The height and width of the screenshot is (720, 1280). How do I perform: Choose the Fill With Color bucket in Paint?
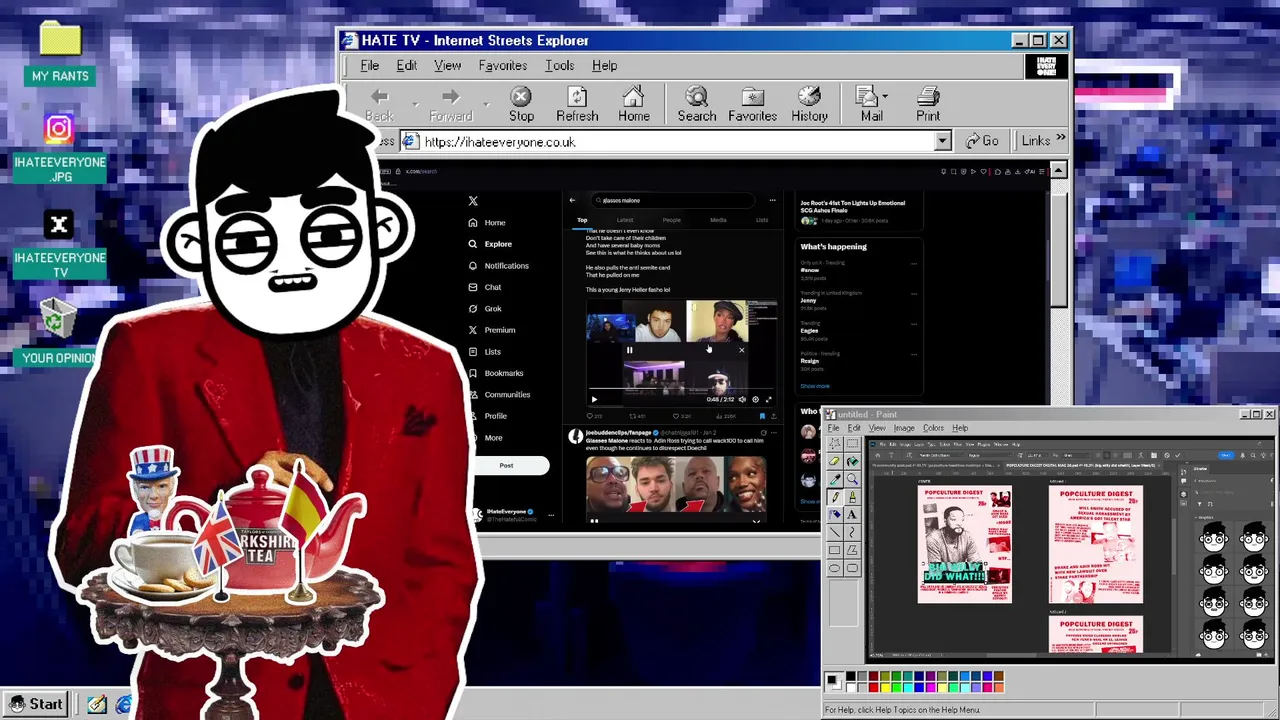pos(852,461)
